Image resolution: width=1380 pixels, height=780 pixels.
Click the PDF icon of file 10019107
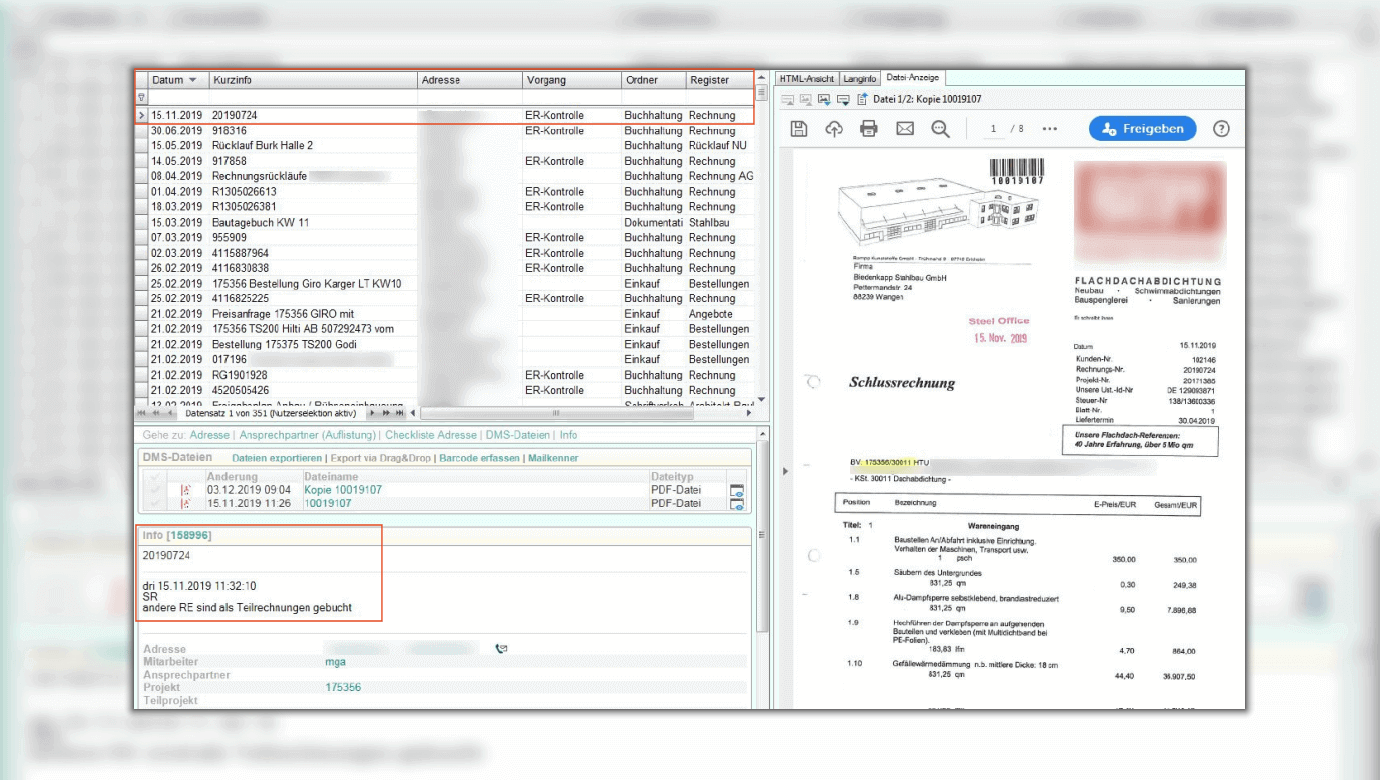click(185, 504)
